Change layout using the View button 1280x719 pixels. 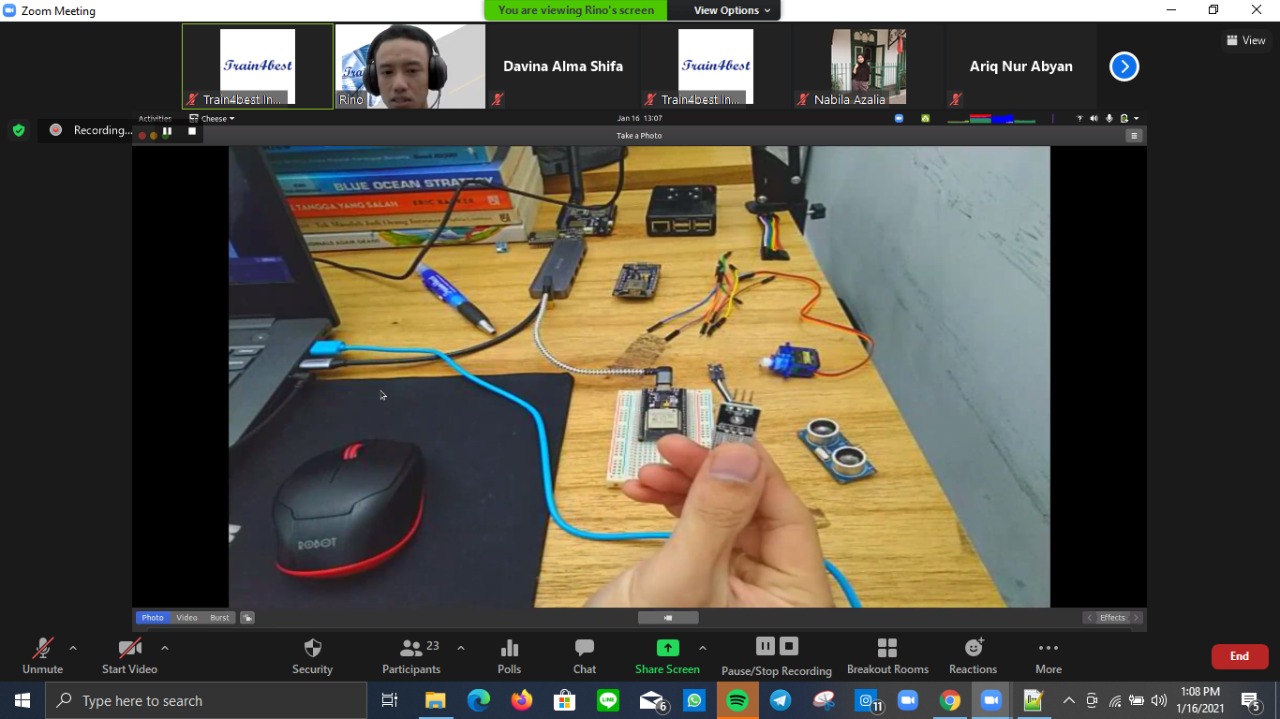coord(1246,40)
